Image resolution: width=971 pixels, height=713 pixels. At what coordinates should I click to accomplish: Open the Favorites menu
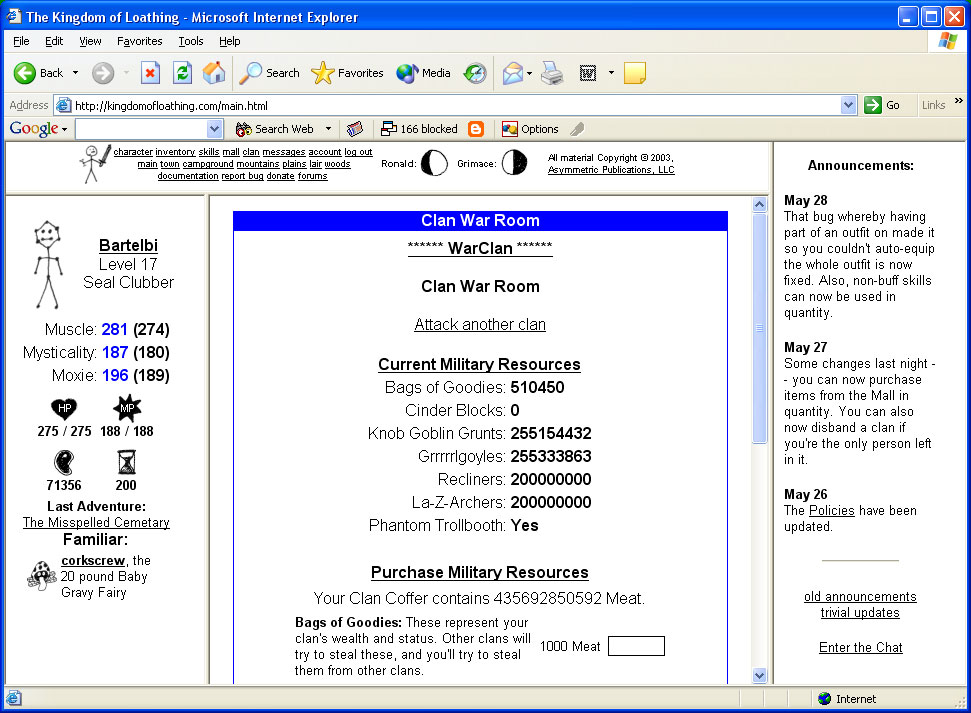coord(139,41)
